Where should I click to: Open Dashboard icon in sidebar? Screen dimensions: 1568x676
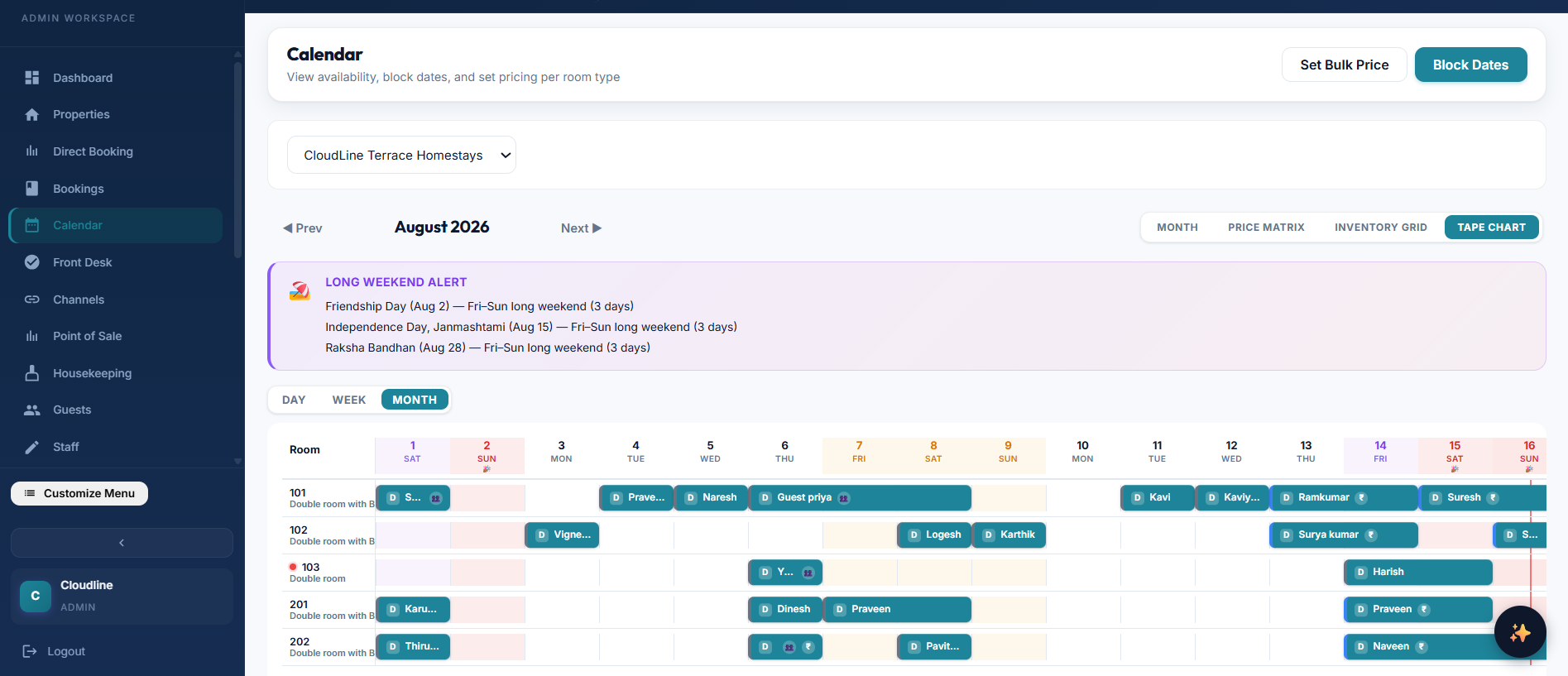tap(32, 78)
